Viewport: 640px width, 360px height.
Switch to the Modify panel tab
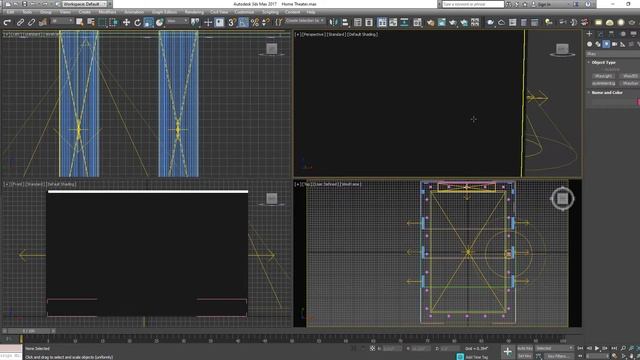[600, 34]
